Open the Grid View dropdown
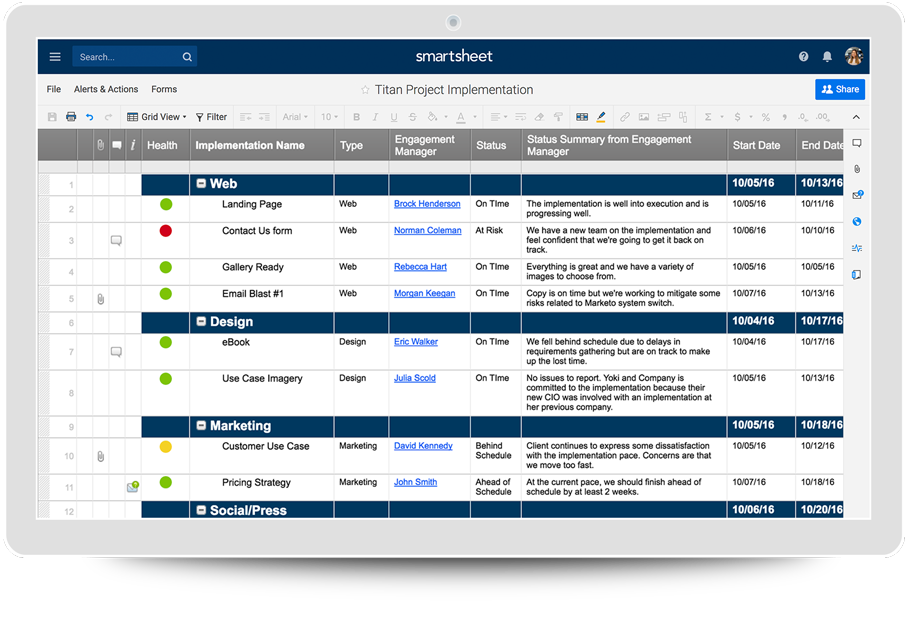The image size is (908, 640). coord(156,117)
